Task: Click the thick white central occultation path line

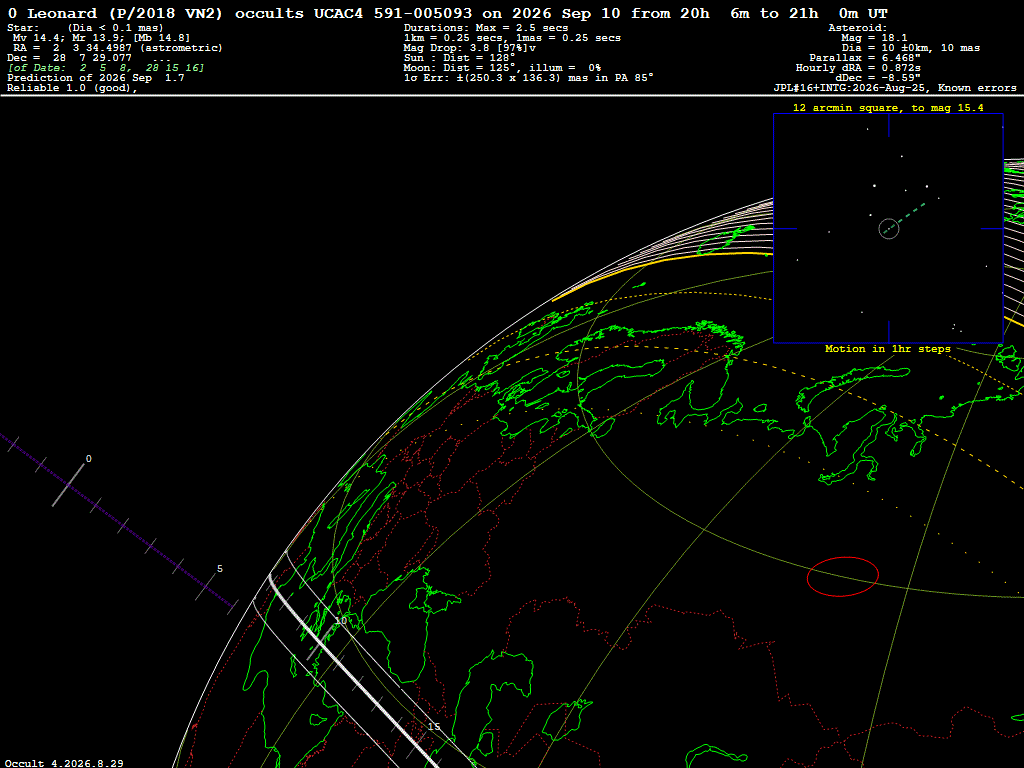Action: [353, 673]
